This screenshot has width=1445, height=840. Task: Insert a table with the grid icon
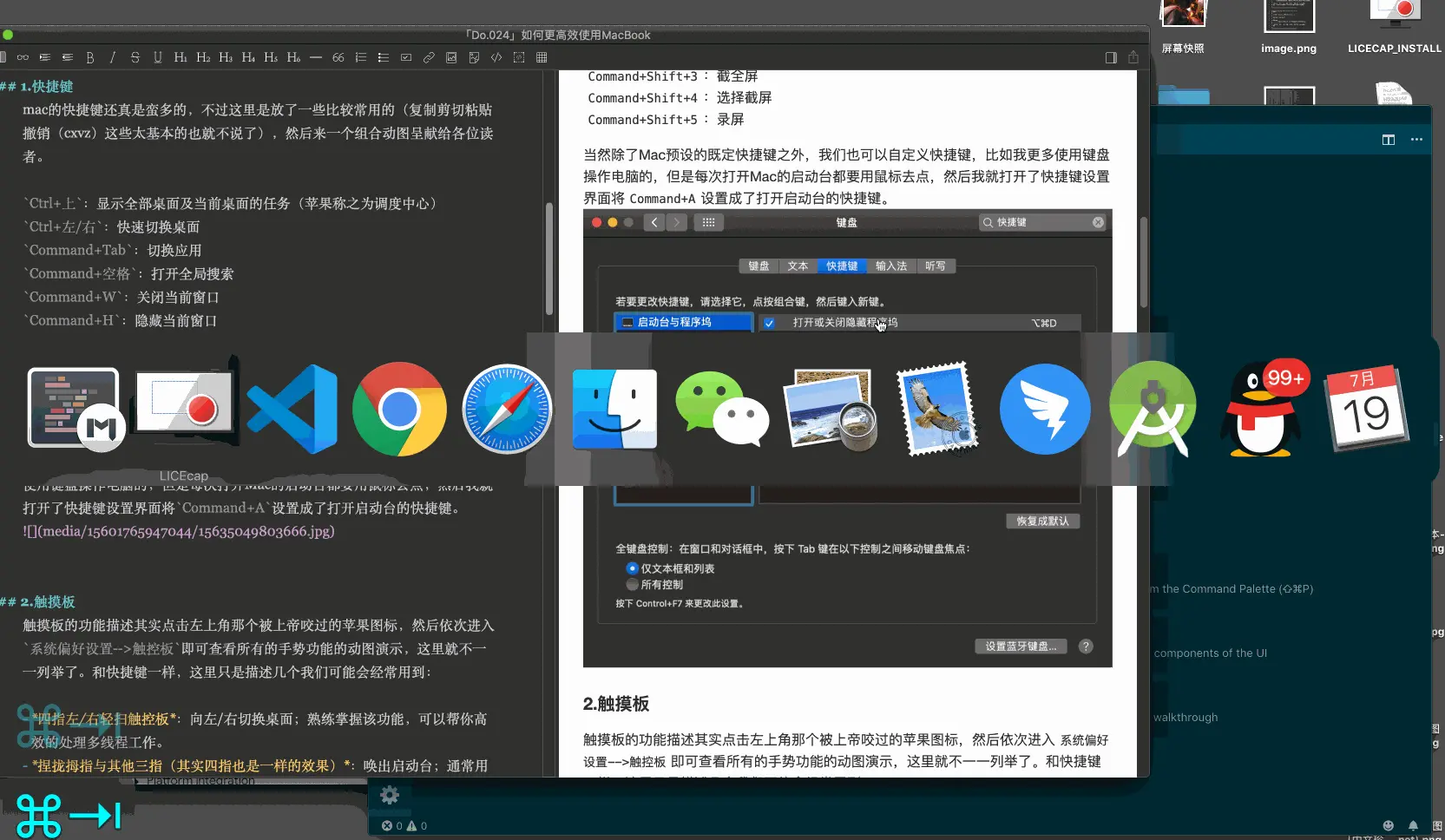click(x=542, y=57)
